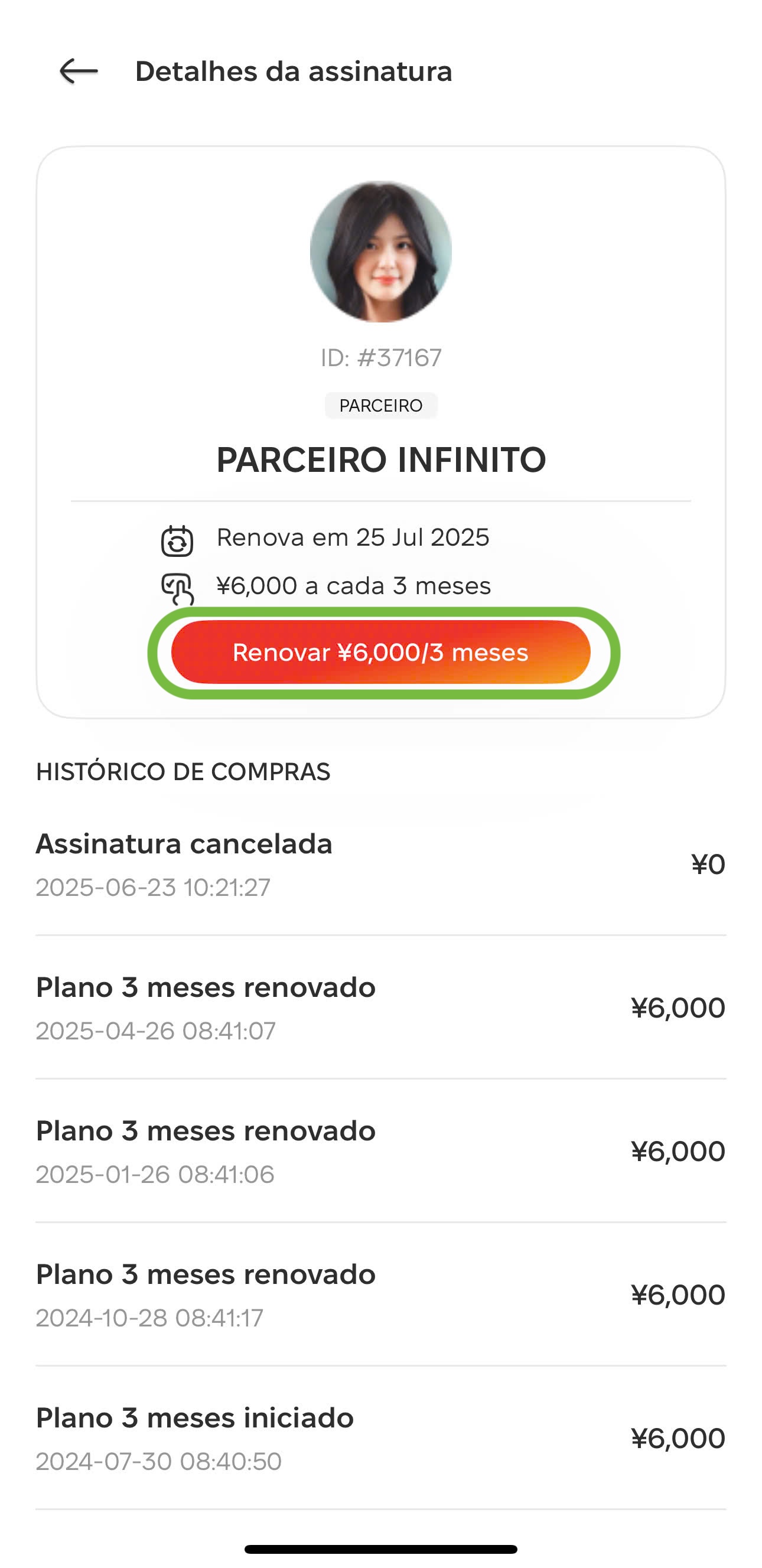Tap the home indicator bar at bottom

click(381, 1549)
